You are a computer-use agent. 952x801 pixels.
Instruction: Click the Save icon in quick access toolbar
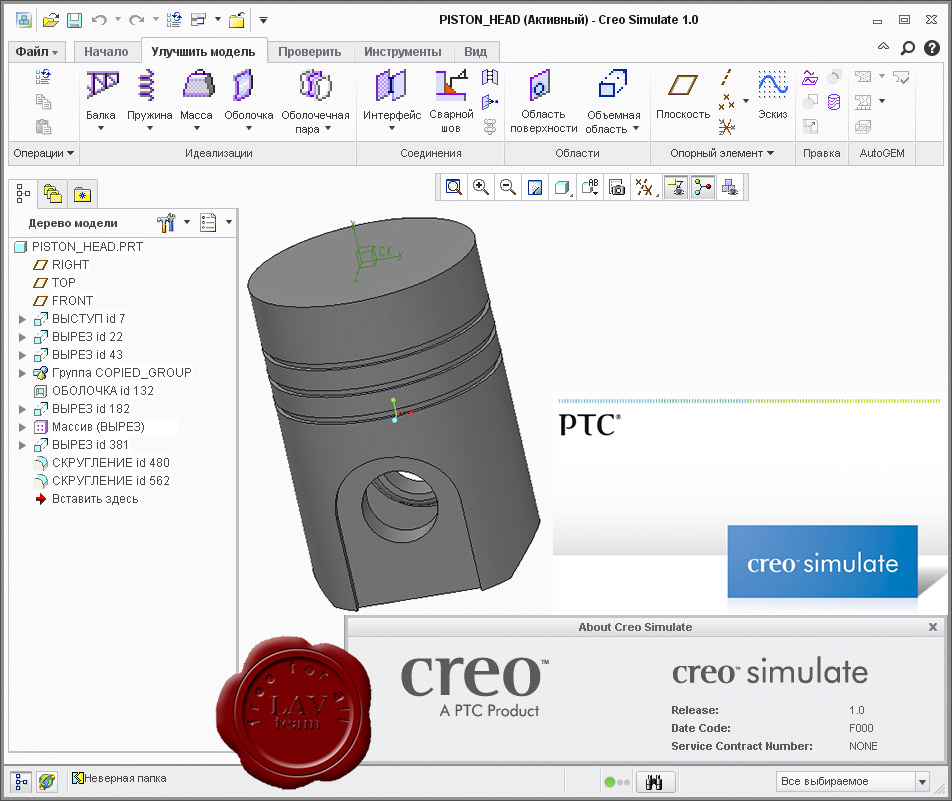point(74,20)
